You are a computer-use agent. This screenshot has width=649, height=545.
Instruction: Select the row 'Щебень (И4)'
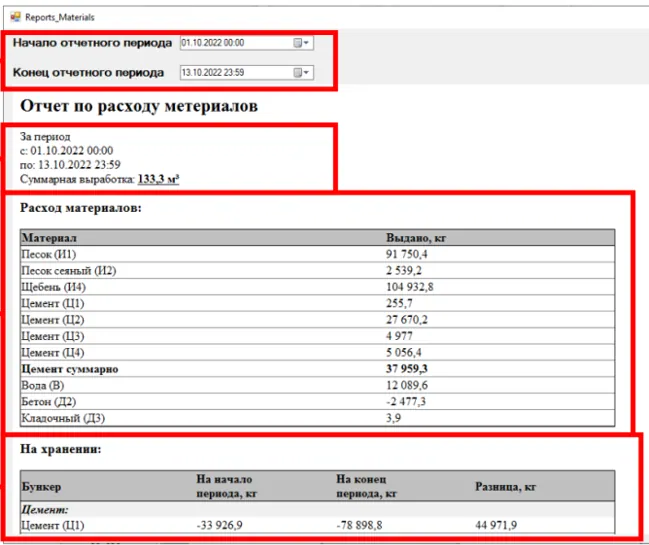click(317, 287)
